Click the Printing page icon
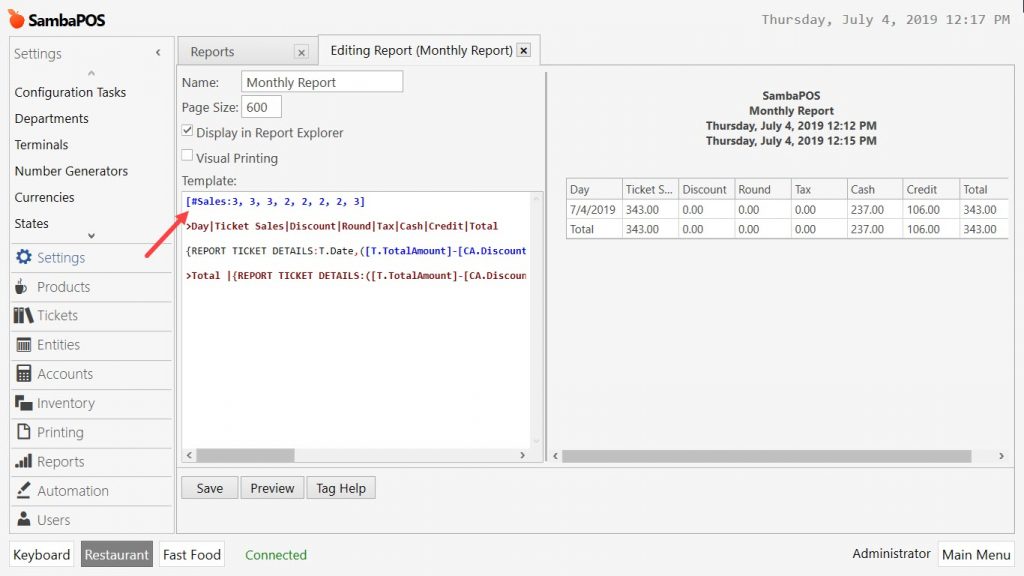Image resolution: width=1024 pixels, height=576 pixels. (24, 432)
